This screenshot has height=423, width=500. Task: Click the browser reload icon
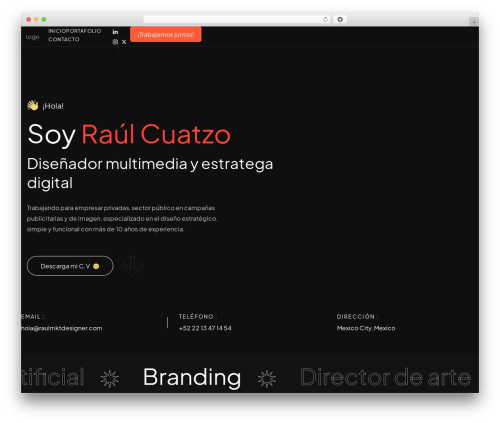coord(325,19)
